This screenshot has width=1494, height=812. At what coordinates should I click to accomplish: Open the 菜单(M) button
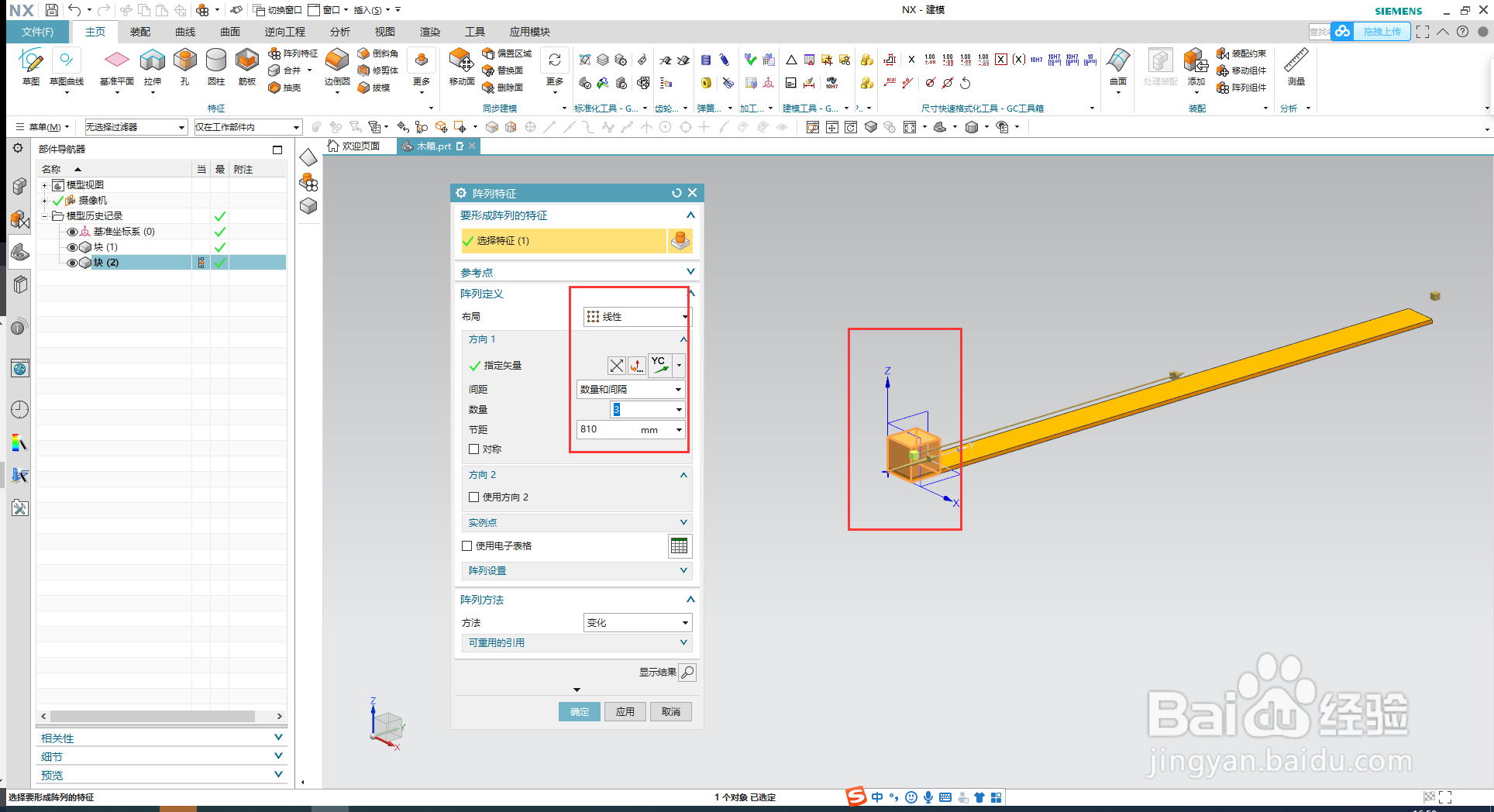click(43, 127)
